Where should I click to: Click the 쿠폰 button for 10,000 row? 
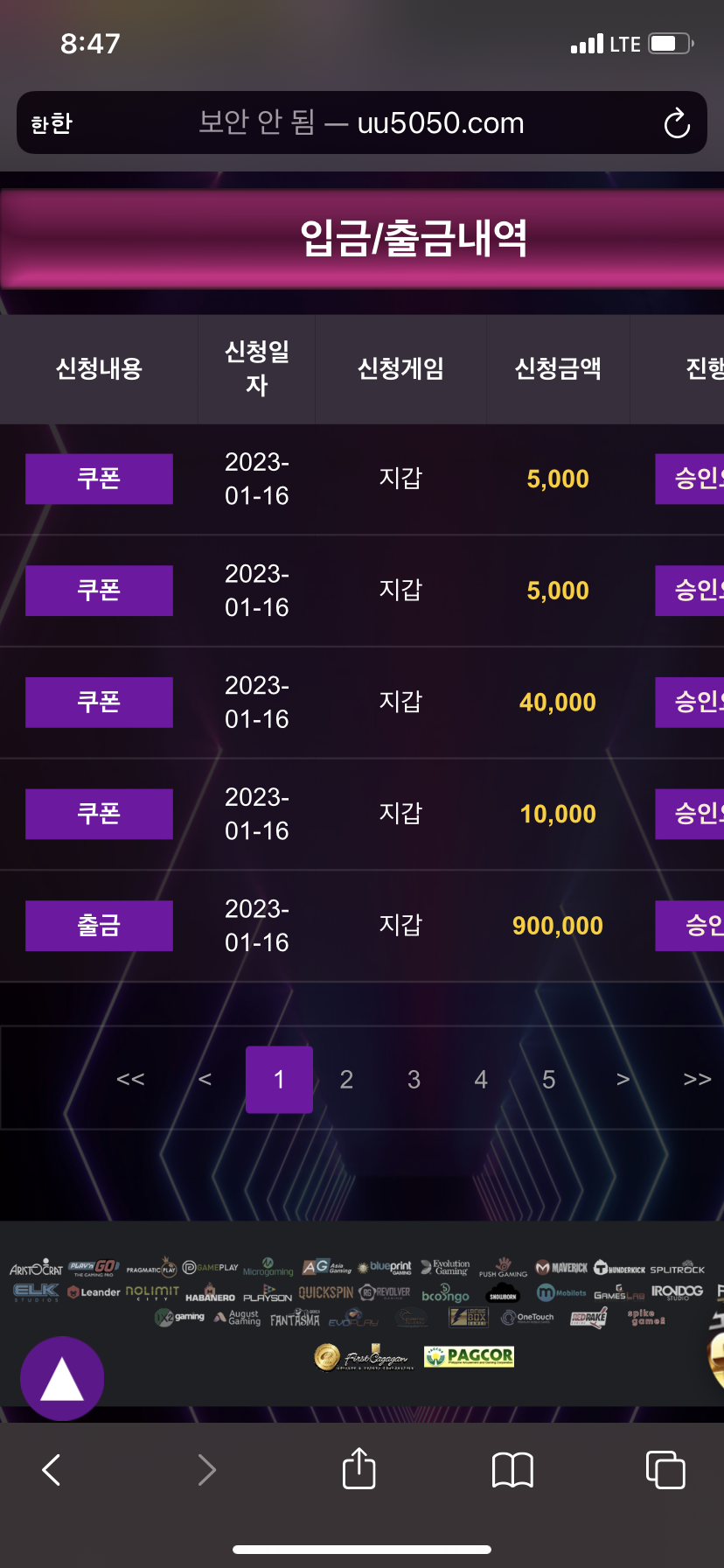click(99, 814)
